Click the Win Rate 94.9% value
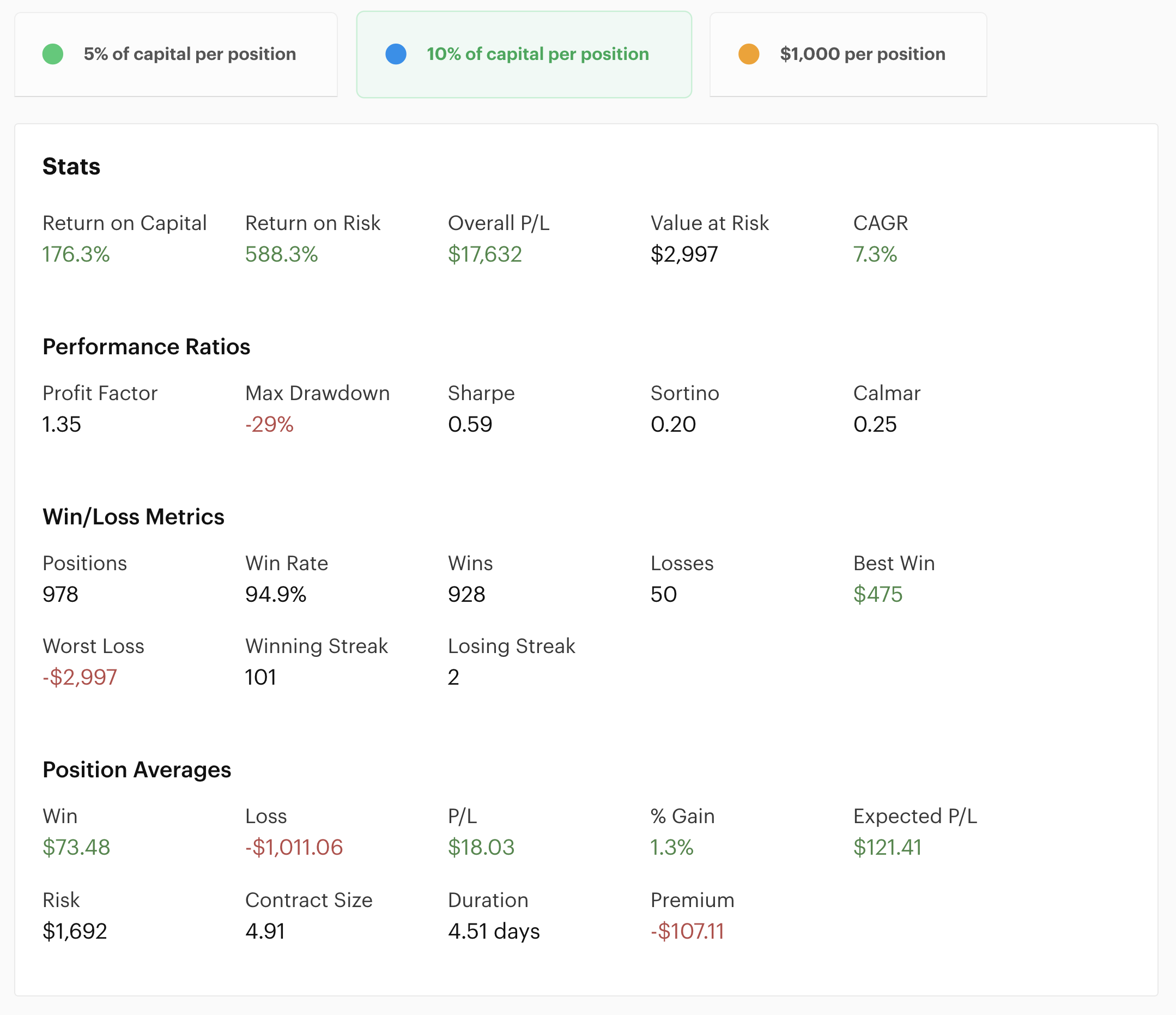Viewport: 1176px width, 1015px height. point(275,594)
